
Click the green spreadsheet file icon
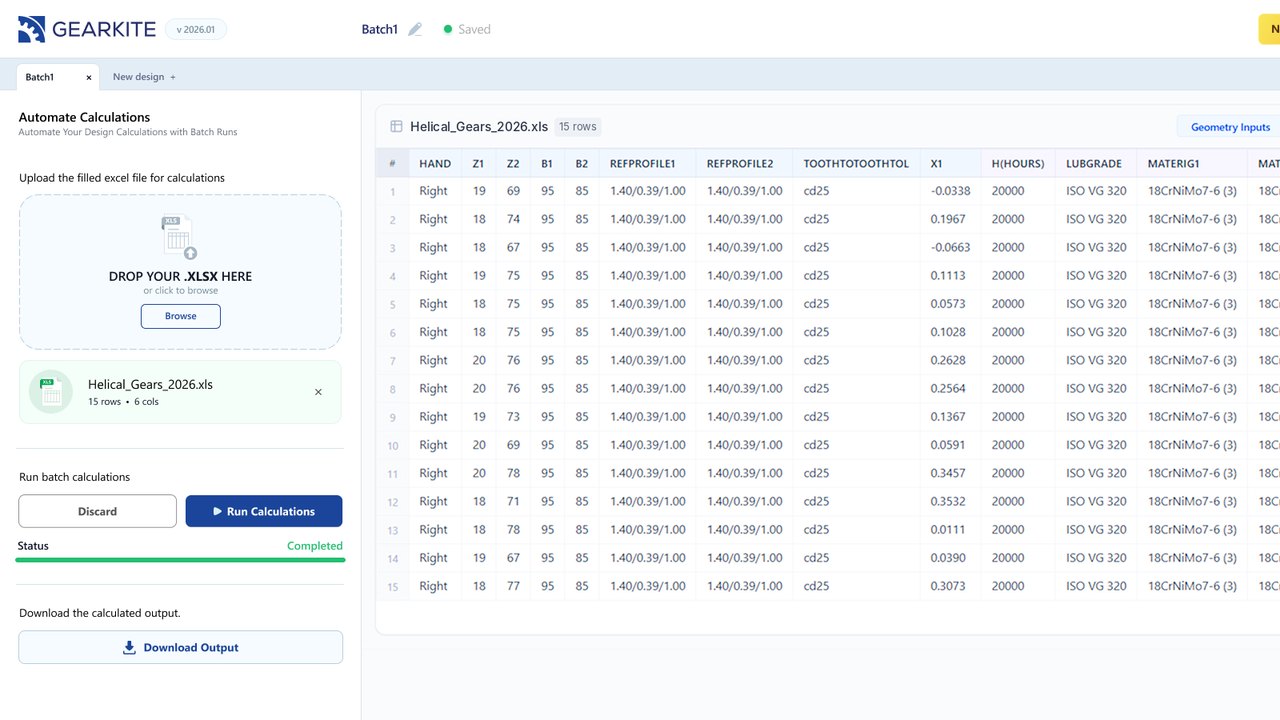51,392
